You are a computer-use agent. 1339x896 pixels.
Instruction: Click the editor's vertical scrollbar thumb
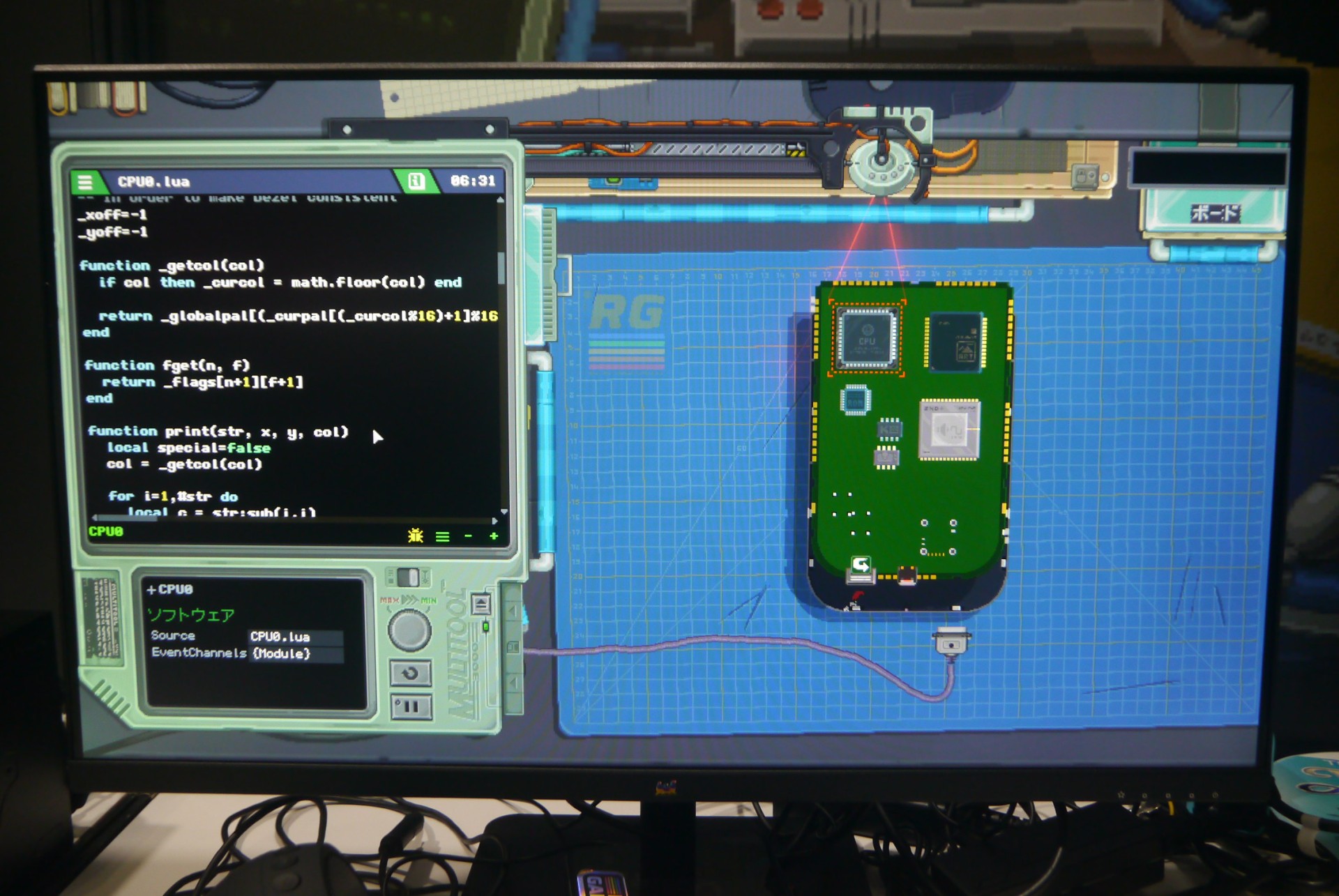coord(501,268)
